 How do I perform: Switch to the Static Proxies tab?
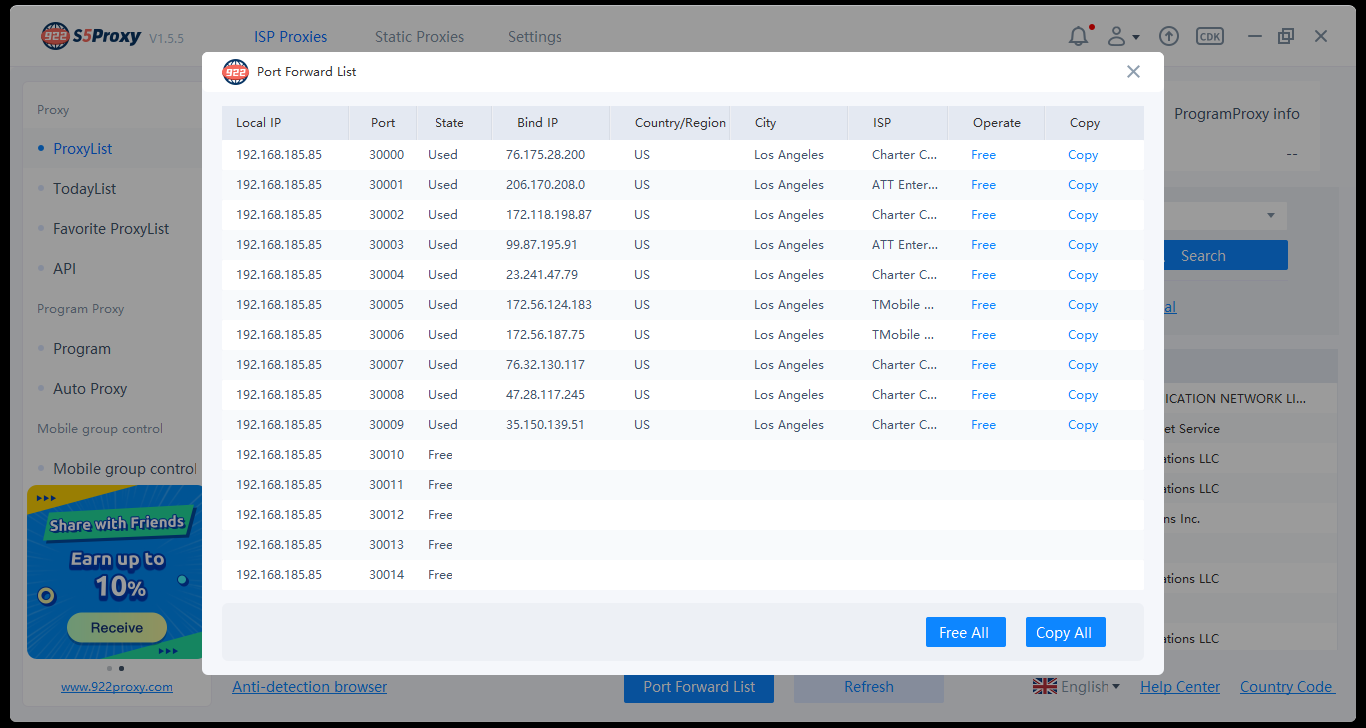tap(419, 36)
